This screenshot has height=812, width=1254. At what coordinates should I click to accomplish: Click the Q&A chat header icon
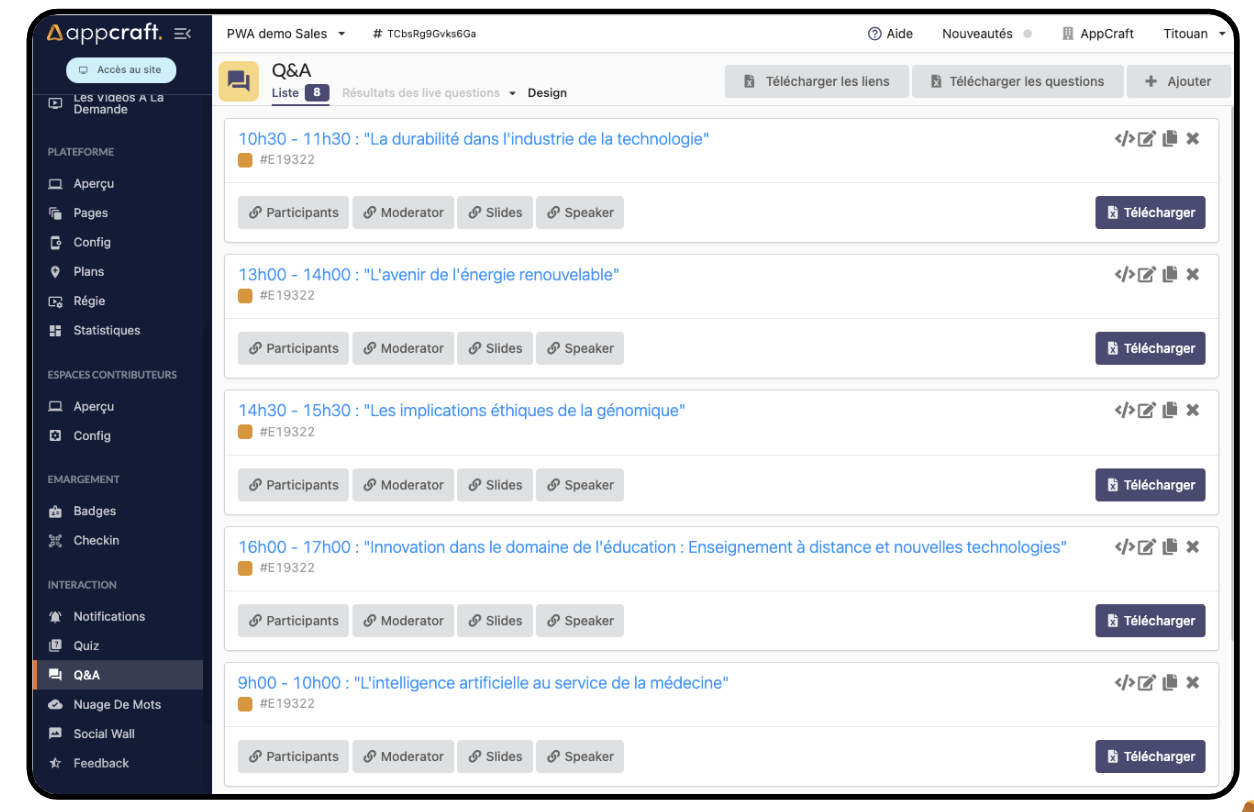238,81
